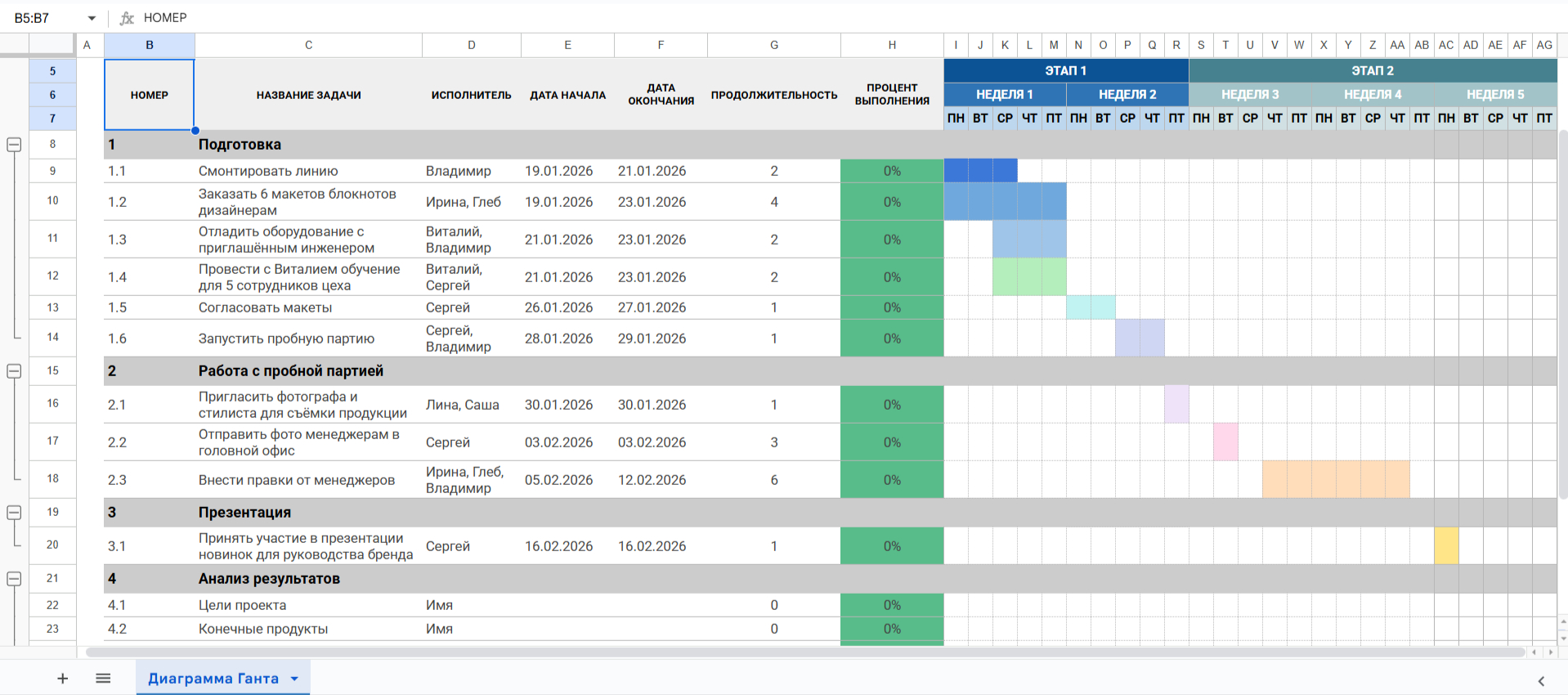Collapse the Презентация row group

[14, 513]
